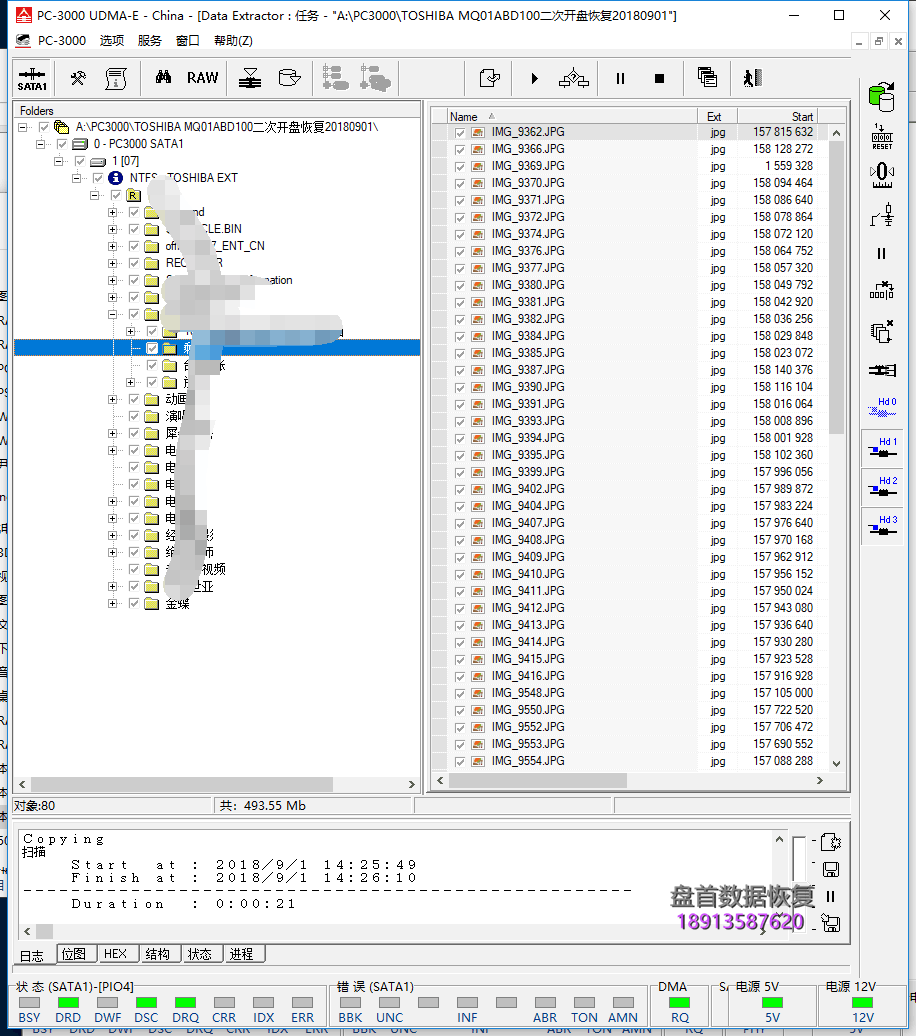The width and height of the screenshot is (916, 1036).
Task: Toggle the checkbox for IMG_9548.JPG
Action: tap(460, 693)
